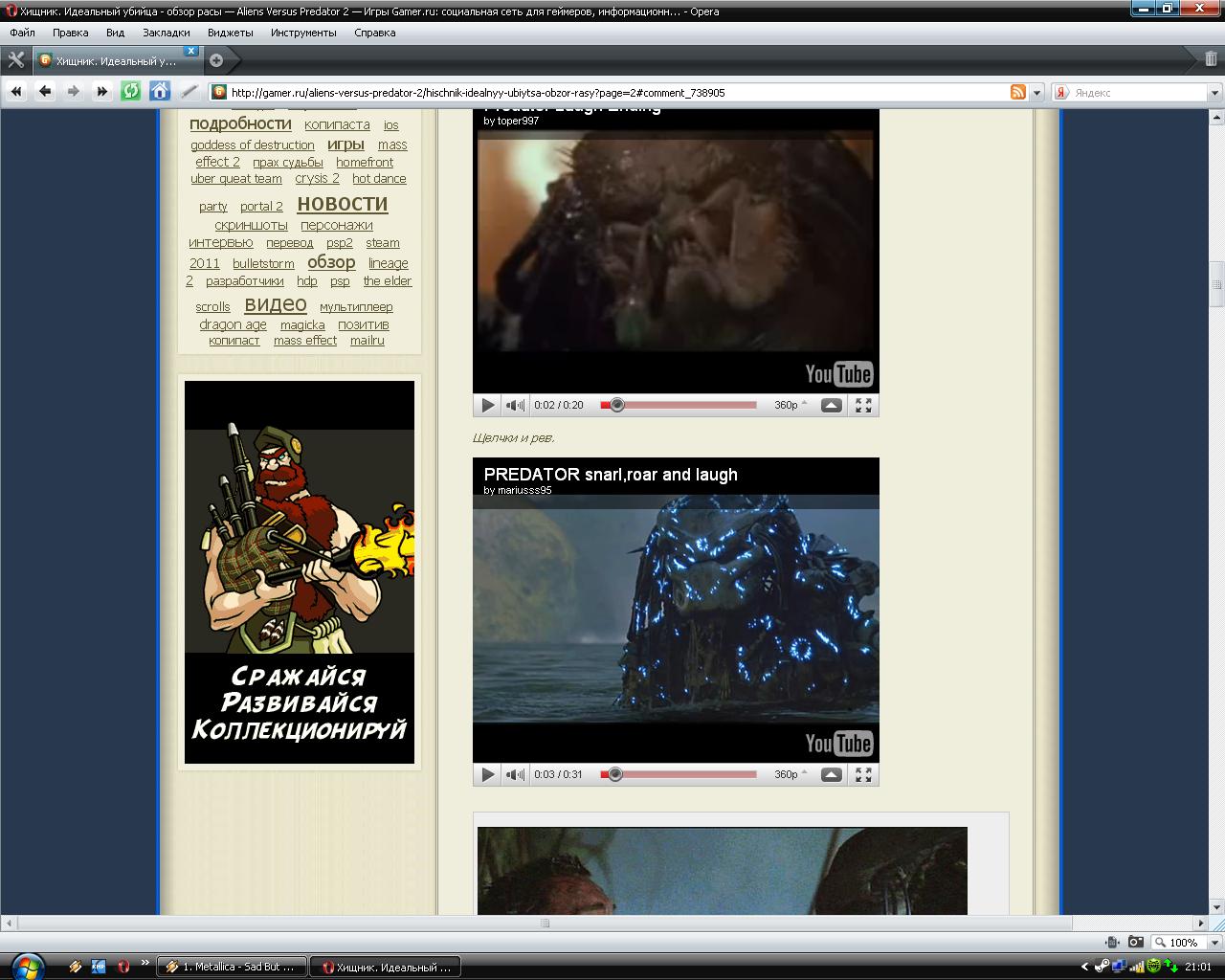Open Opera panels wrench icon
1225x980 pixels.
[x=15, y=60]
